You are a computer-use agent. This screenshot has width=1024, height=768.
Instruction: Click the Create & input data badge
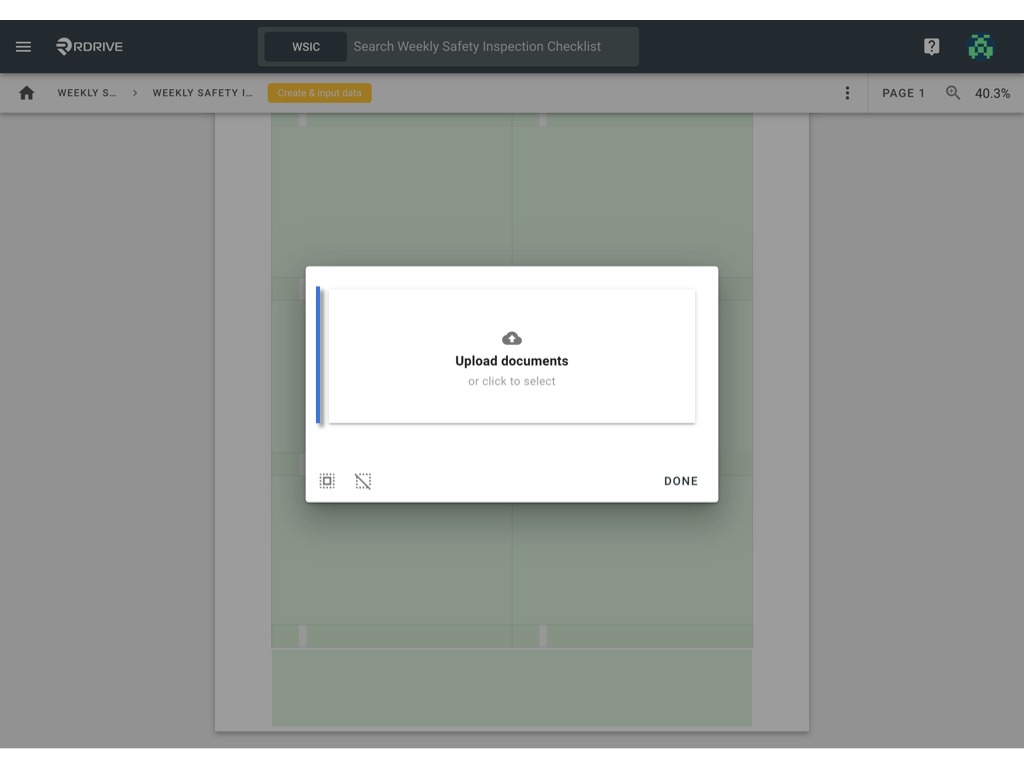319,93
